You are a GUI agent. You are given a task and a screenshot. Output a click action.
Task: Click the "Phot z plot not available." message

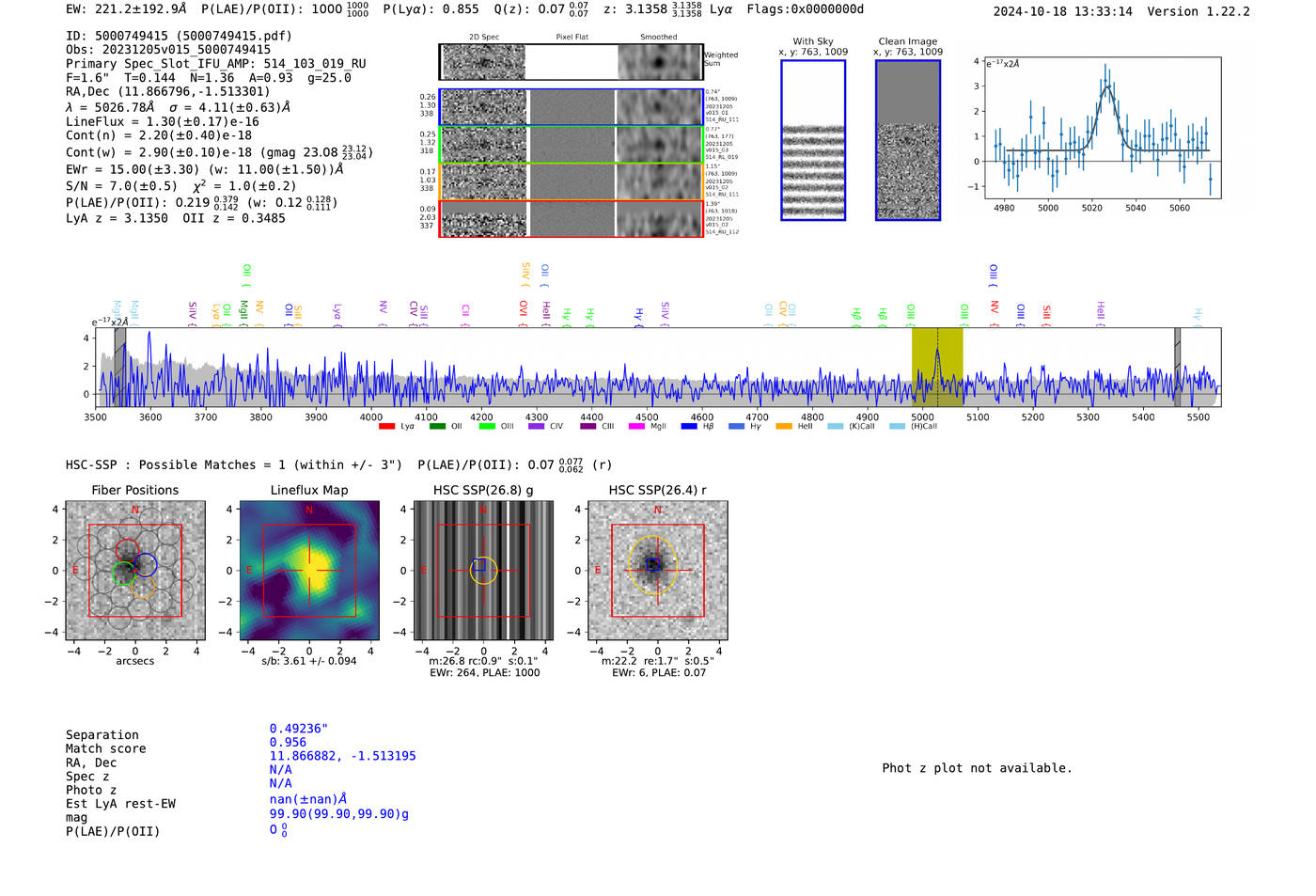(x=978, y=768)
